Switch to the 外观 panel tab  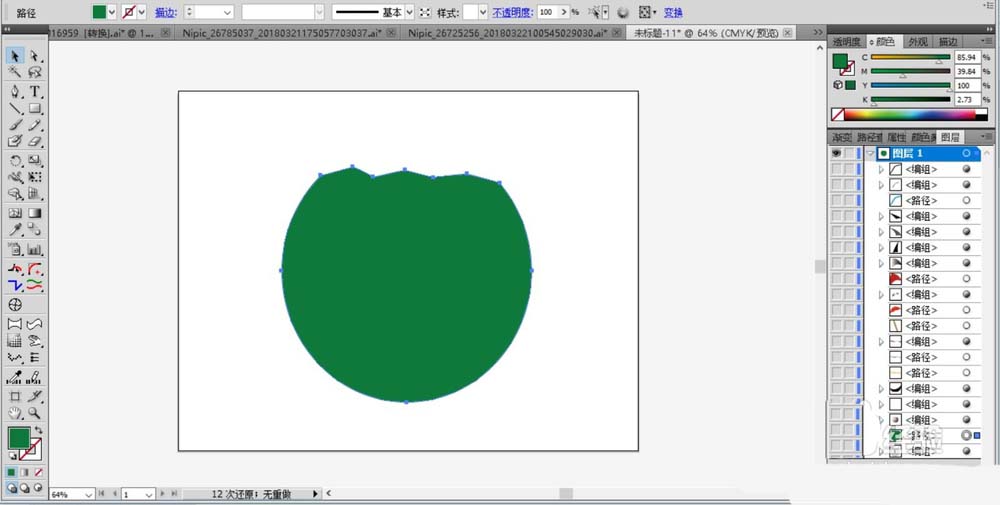pyautogui.click(x=918, y=41)
